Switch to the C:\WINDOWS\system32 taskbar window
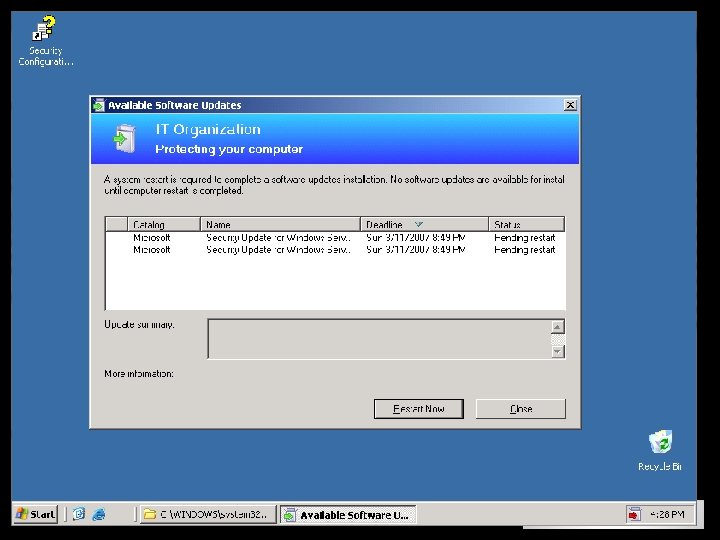Viewport: 720px width, 540px height. (208, 514)
